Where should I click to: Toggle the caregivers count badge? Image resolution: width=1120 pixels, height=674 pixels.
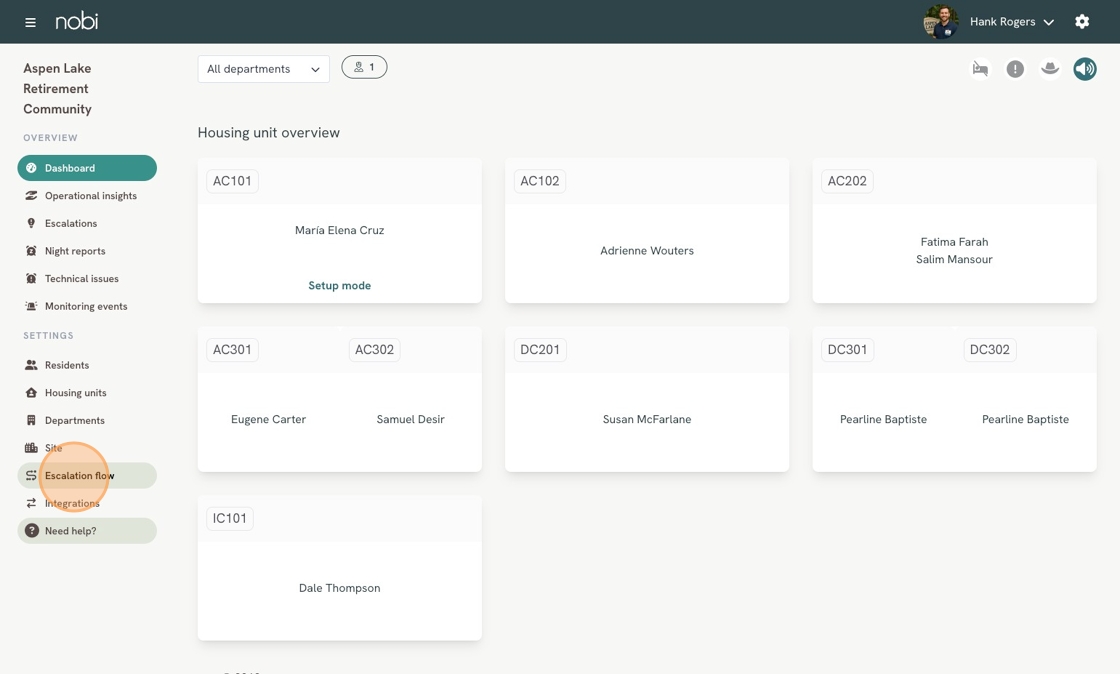(x=364, y=67)
